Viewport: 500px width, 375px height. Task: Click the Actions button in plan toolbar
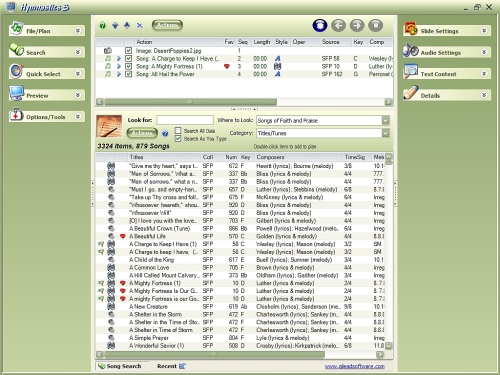167,25
